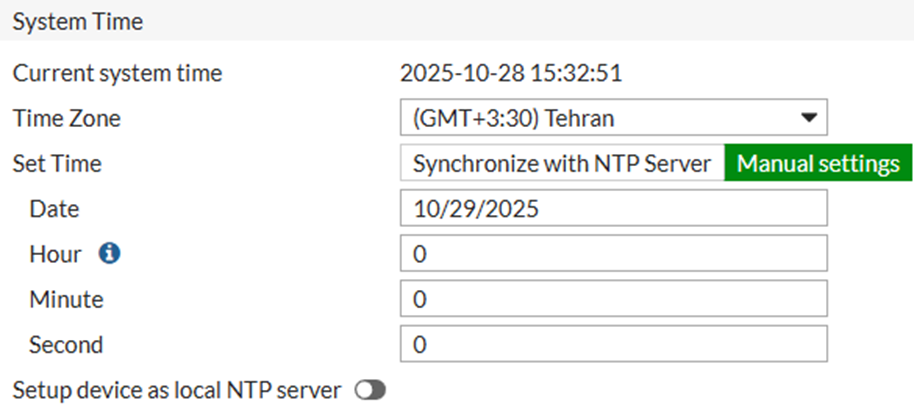Focus the Second input field

(x=614, y=344)
